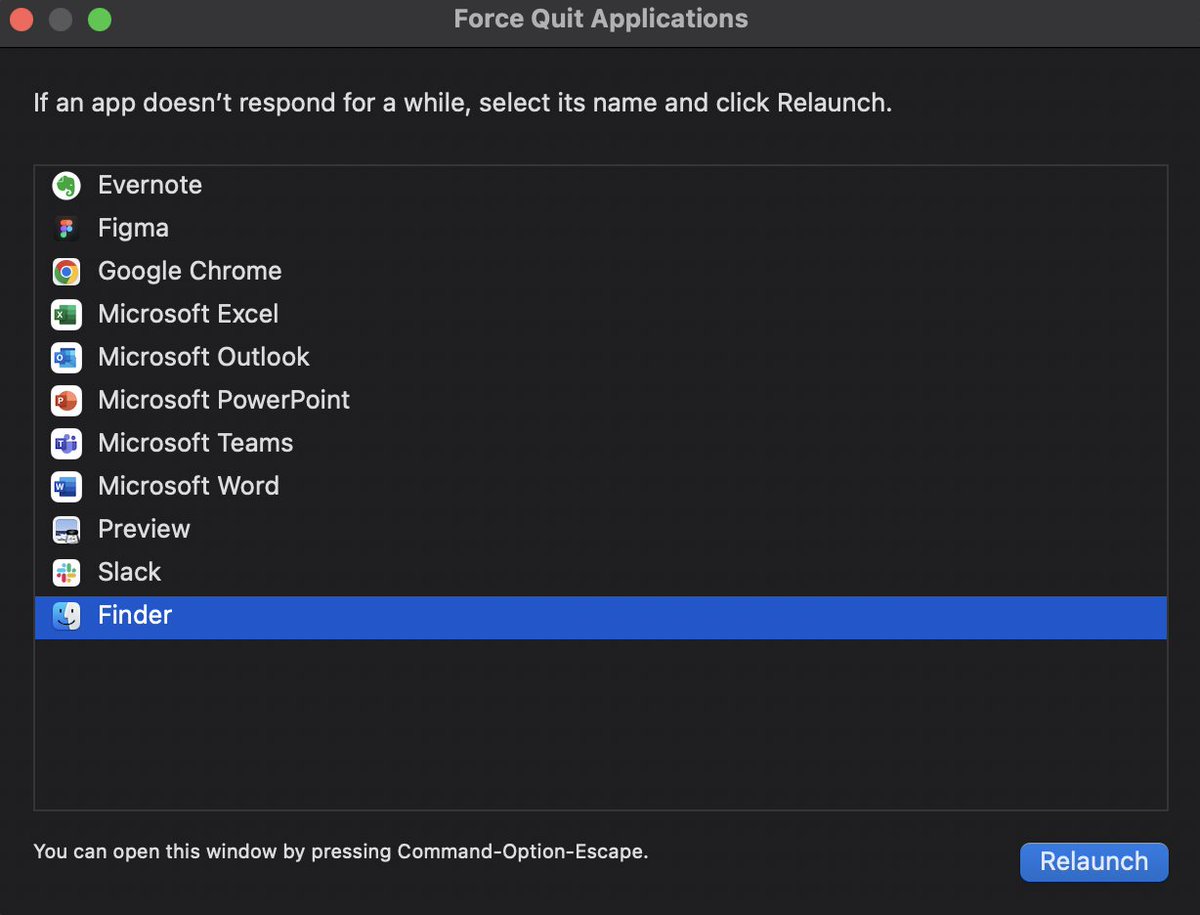Click the Microsoft Outlook icon
Viewport: 1200px width, 915px height.
pyautogui.click(x=66, y=357)
